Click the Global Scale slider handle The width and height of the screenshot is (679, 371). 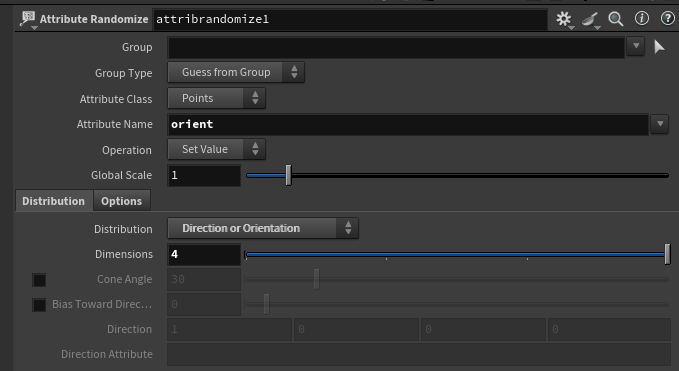click(288, 175)
